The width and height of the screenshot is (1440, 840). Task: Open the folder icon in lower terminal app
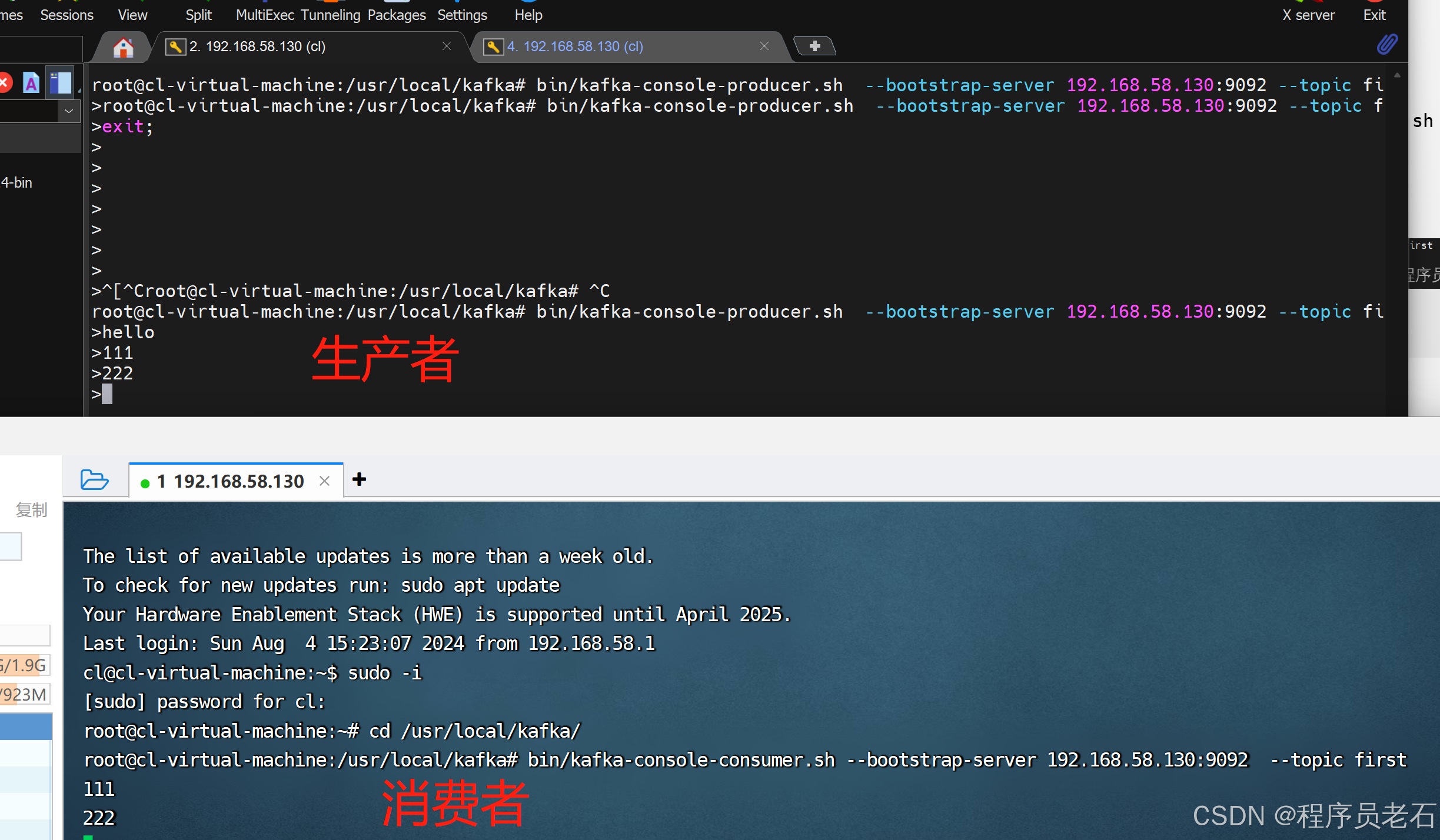94,480
